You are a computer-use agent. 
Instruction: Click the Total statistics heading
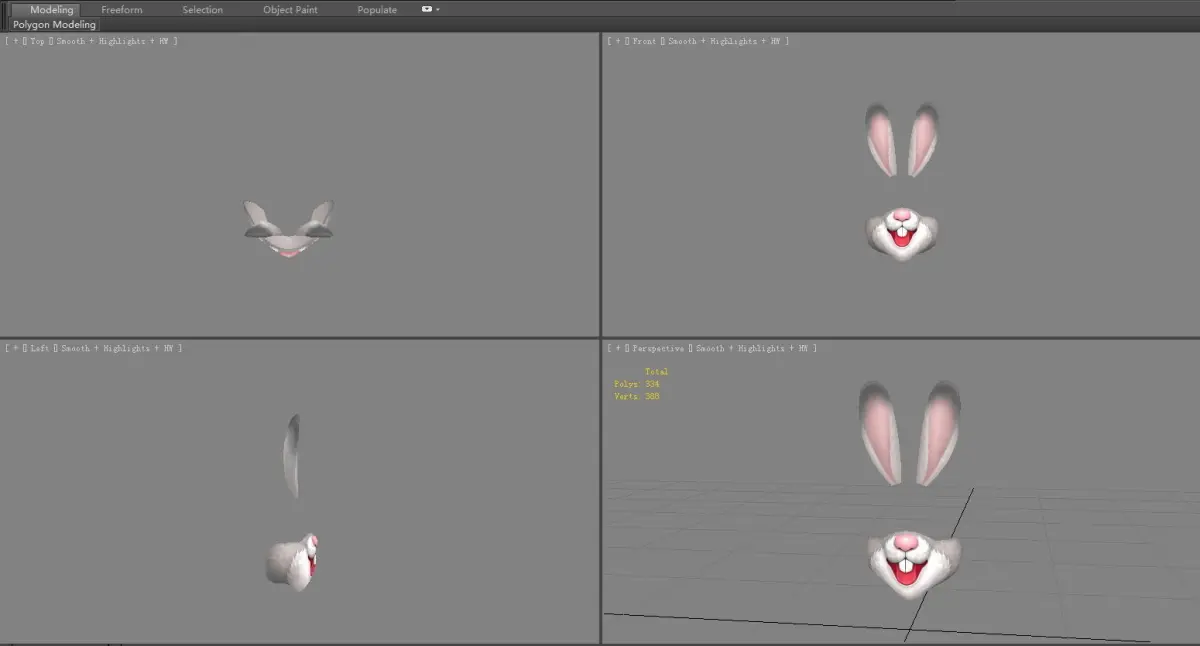(656, 372)
